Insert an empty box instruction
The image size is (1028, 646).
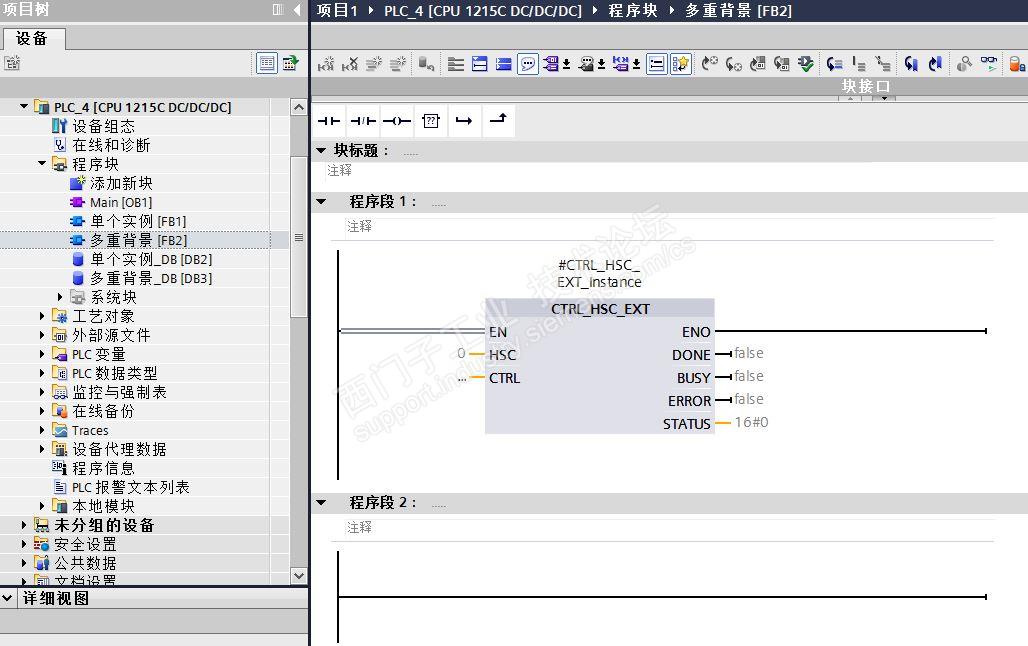point(431,121)
